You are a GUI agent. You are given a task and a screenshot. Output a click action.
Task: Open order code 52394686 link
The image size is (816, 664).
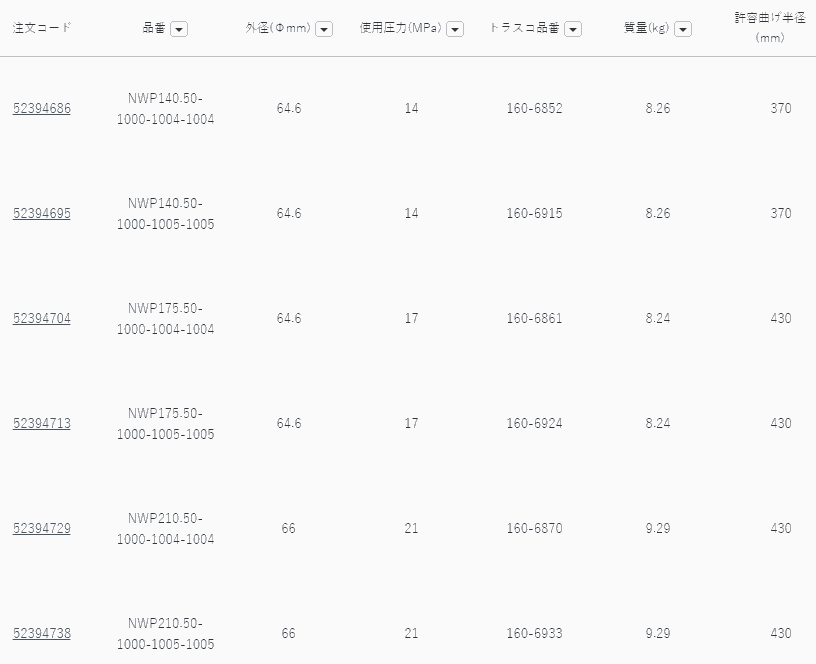pyautogui.click(x=42, y=108)
